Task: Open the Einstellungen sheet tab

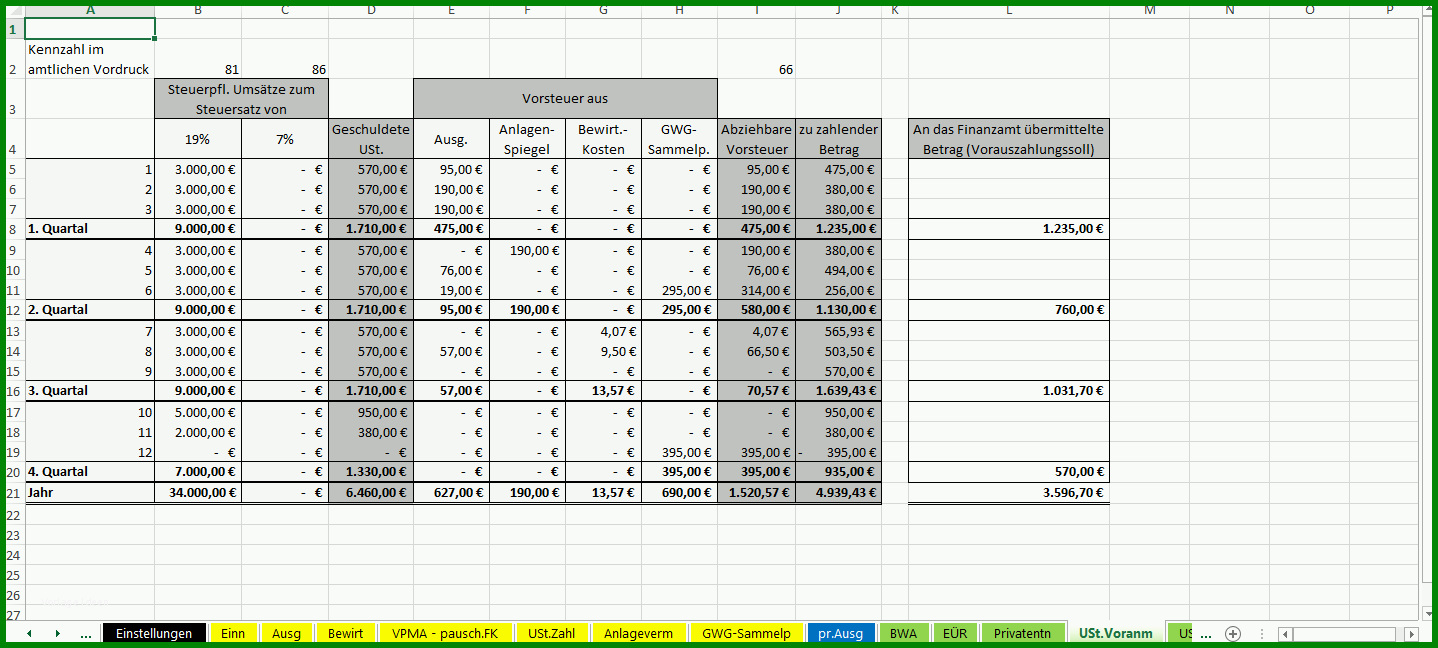Action: (x=154, y=633)
